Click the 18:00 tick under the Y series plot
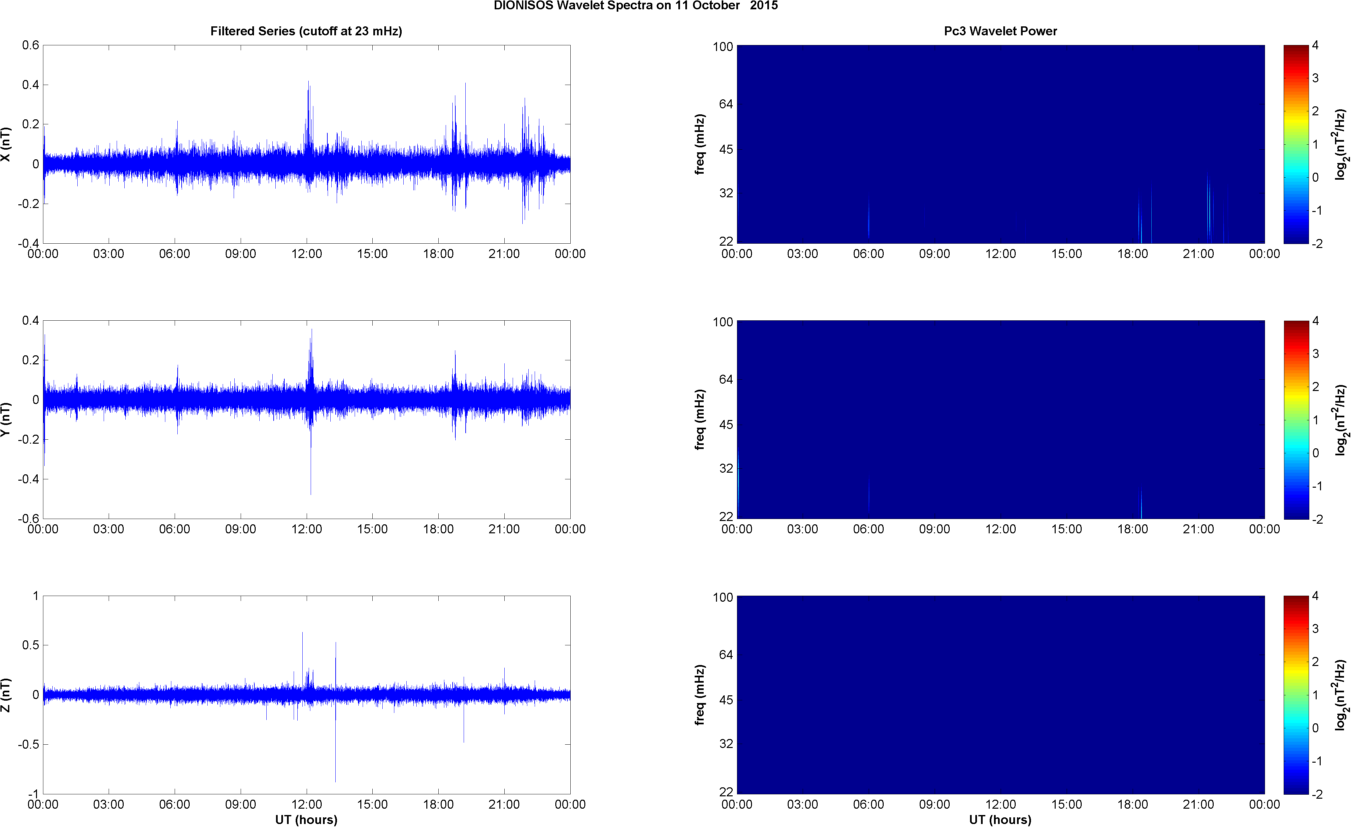This screenshot has width=1351, height=827. click(x=438, y=529)
